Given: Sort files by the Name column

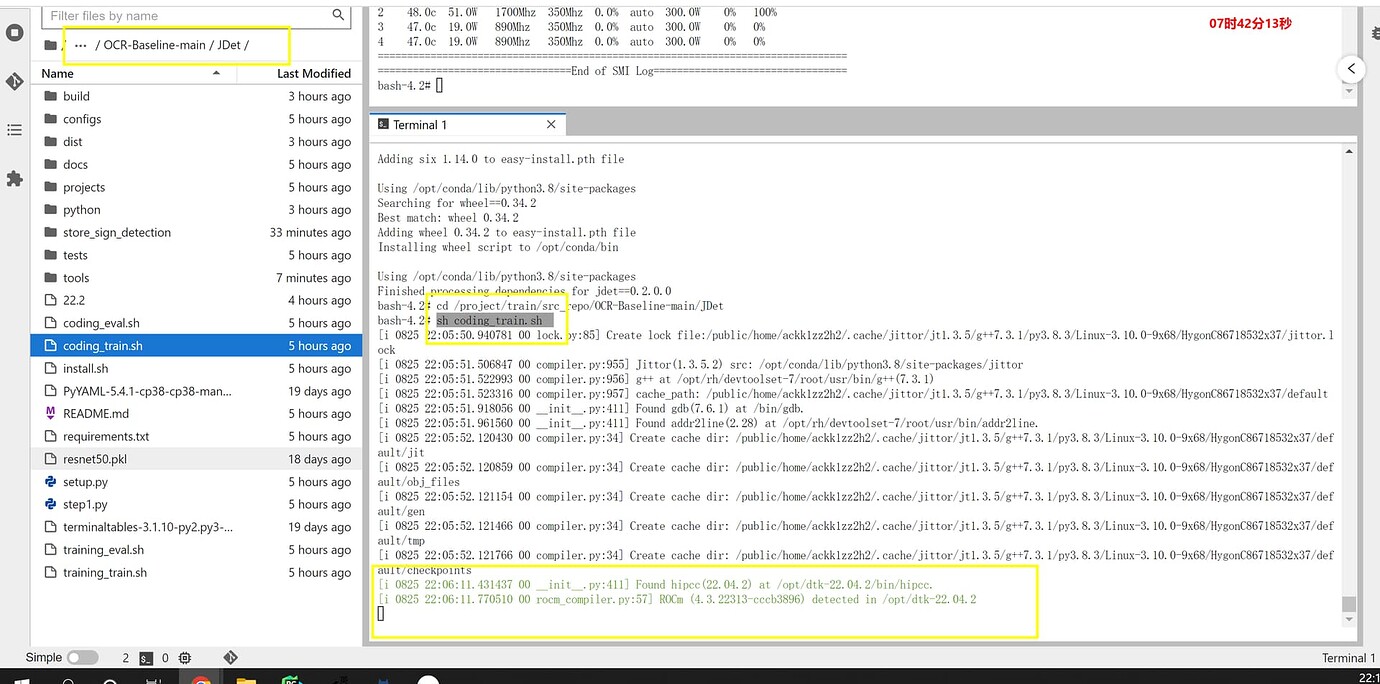Looking at the screenshot, I should click(58, 73).
